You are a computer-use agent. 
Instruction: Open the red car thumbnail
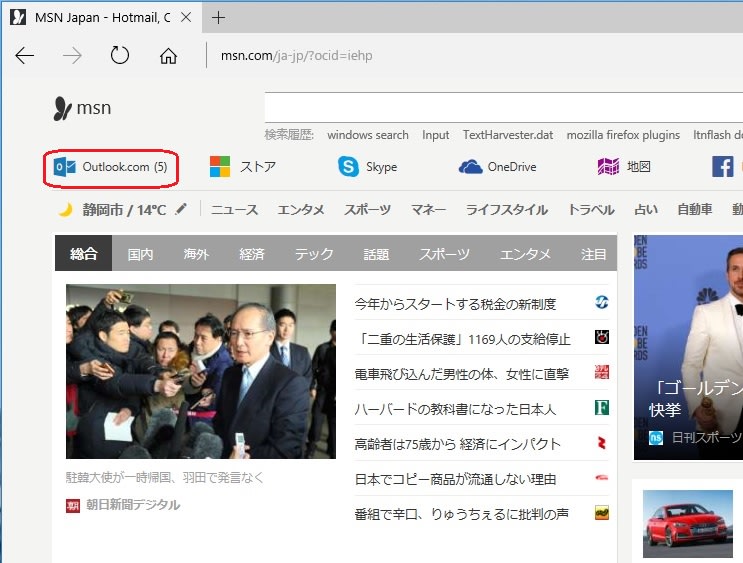688,524
